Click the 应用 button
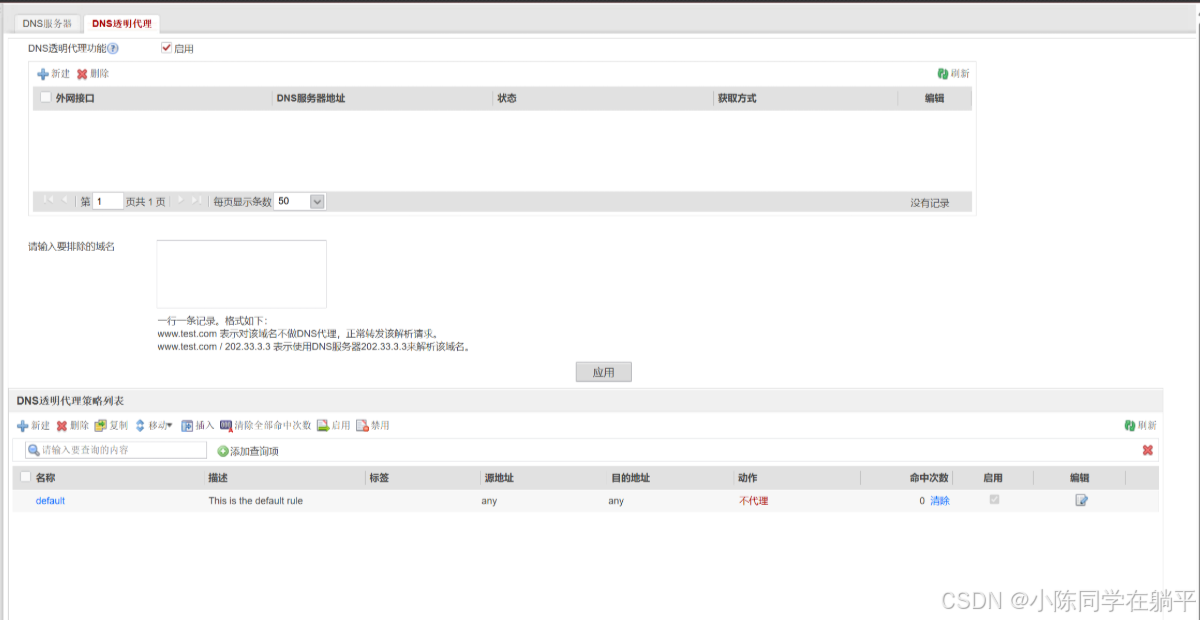Image resolution: width=1200 pixels, height=620 pixels. 603,372
